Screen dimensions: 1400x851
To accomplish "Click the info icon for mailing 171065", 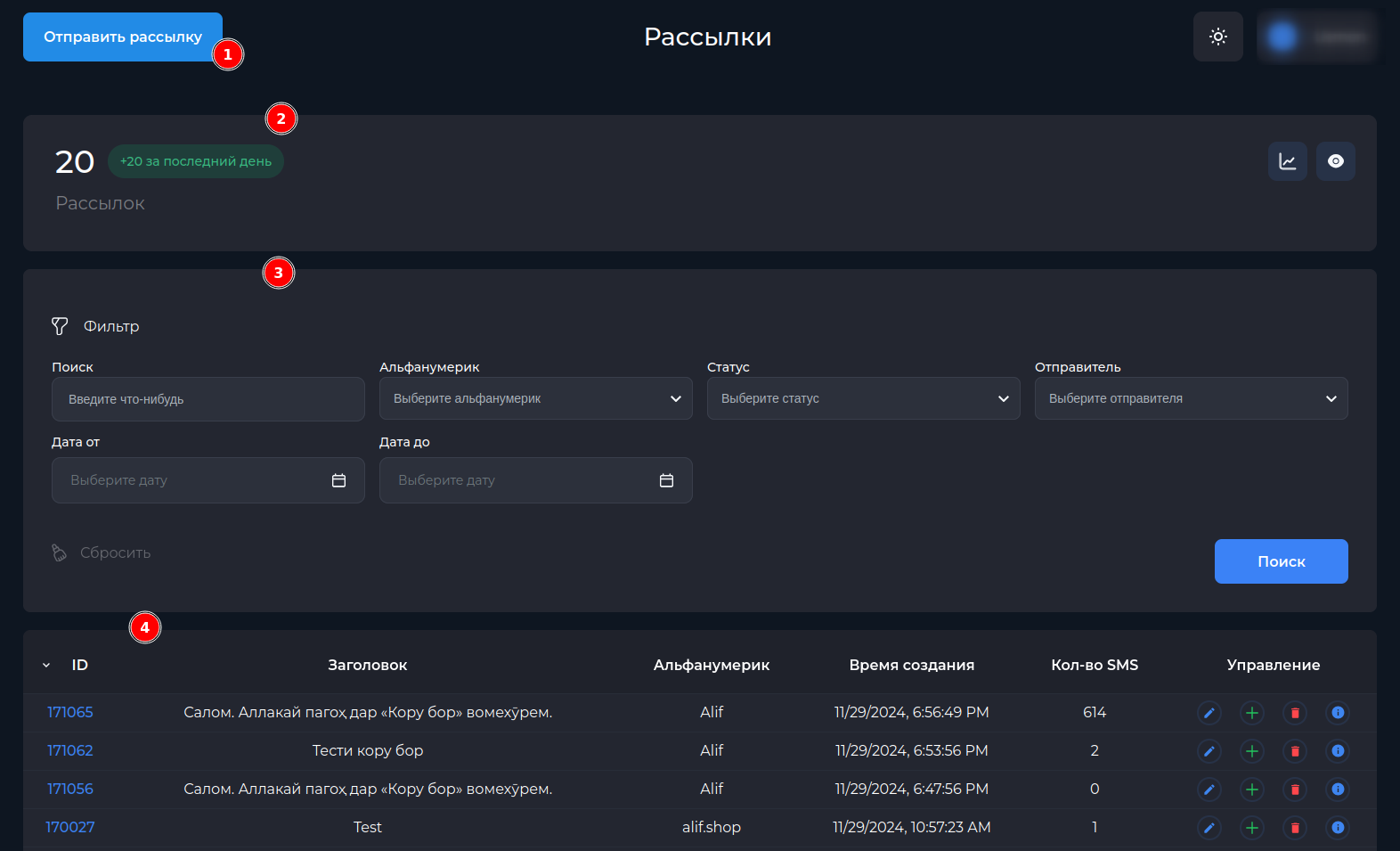I will pyautogui.click(x=1337, y=713).
